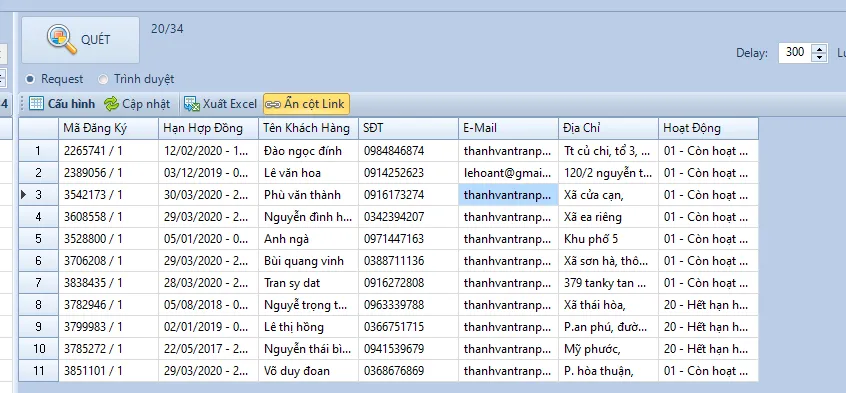
Task: Click the highlighted email cell in row 3
Action: point(509,195)
